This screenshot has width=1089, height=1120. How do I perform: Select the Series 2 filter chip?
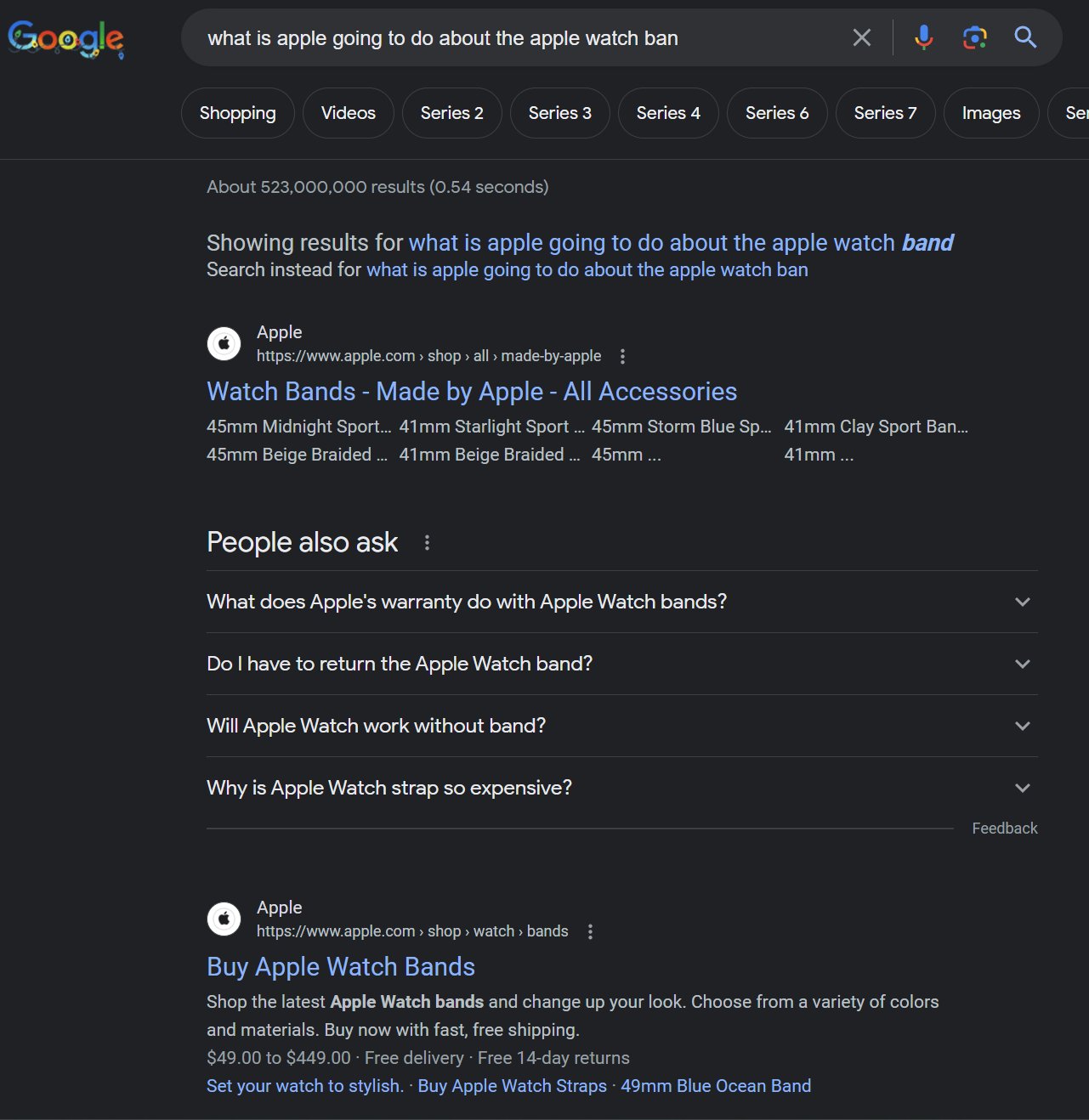tap(452, 113)
